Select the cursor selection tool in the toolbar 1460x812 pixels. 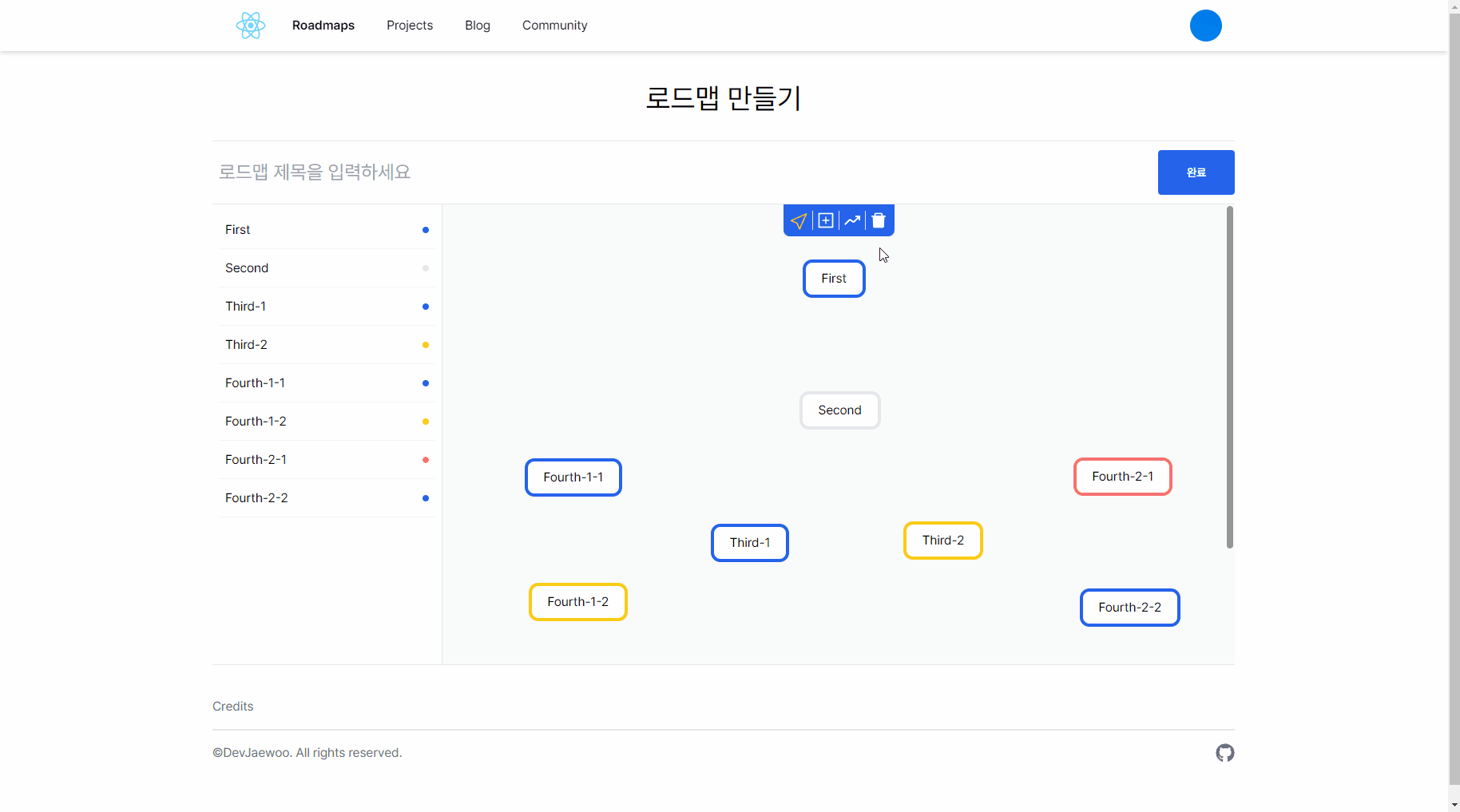tap(799, 220)
